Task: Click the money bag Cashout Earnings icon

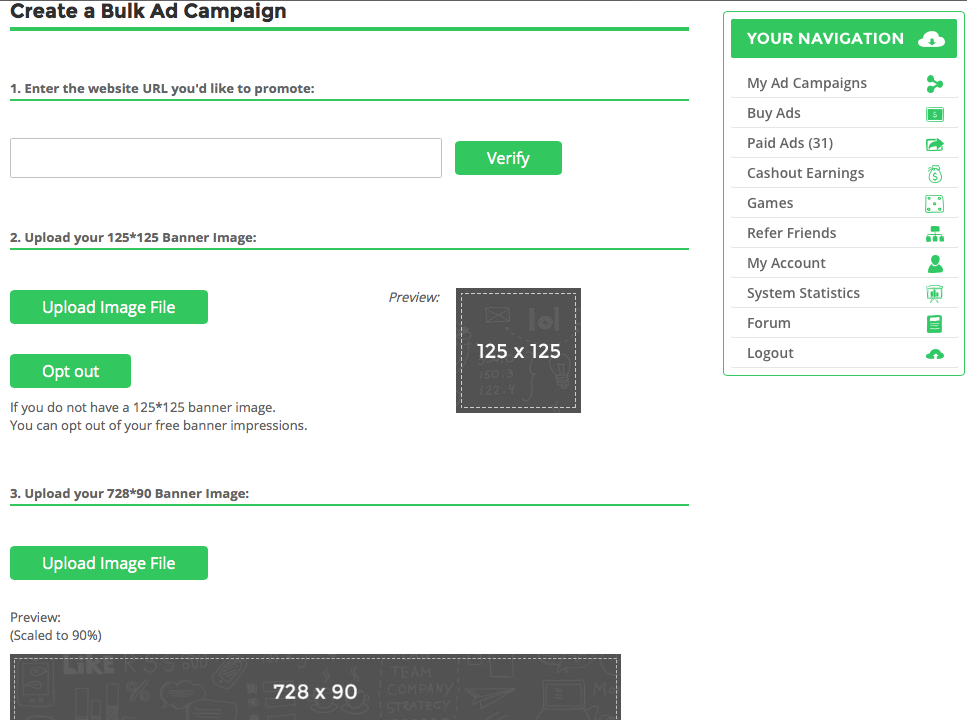Action: [934, 174]
